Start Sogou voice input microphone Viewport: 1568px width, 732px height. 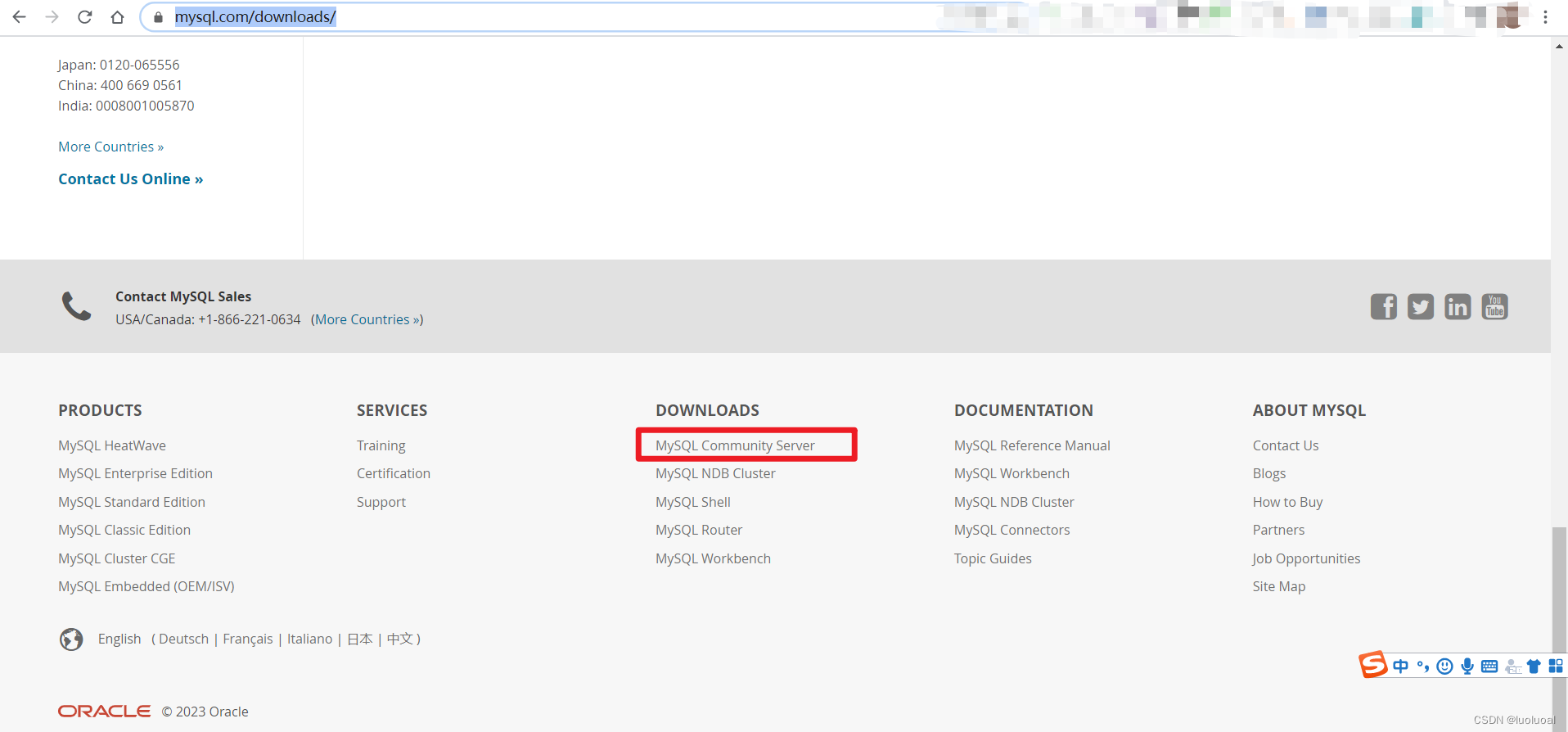[1467, 666]
